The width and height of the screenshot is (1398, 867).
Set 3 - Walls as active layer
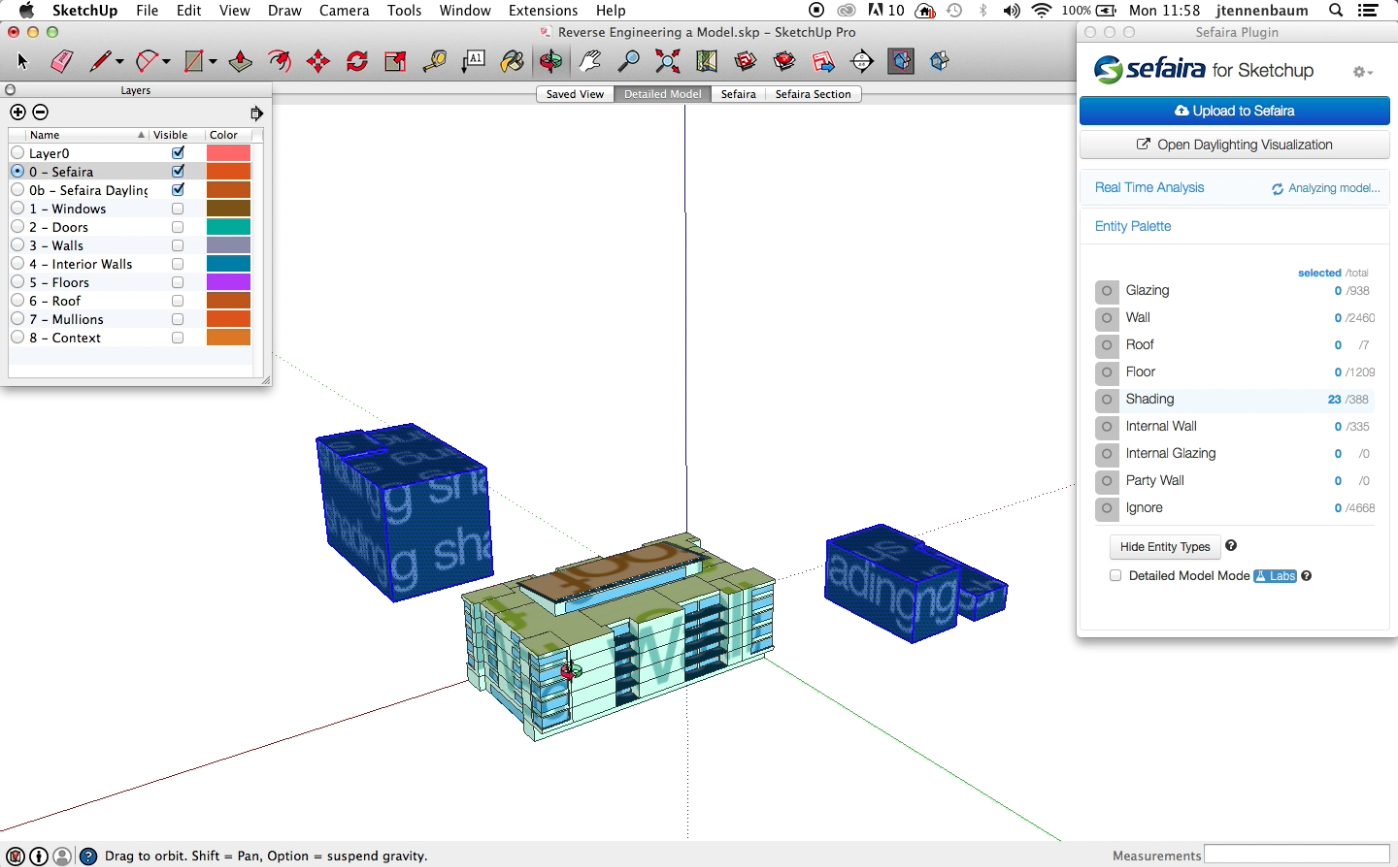(17, 246)
